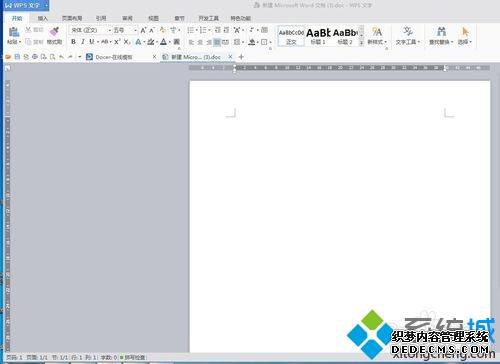Click the Paste icon in the ribbon
Image resolution: width=500 pixels, height=364 pixels.
click(14, 32)
